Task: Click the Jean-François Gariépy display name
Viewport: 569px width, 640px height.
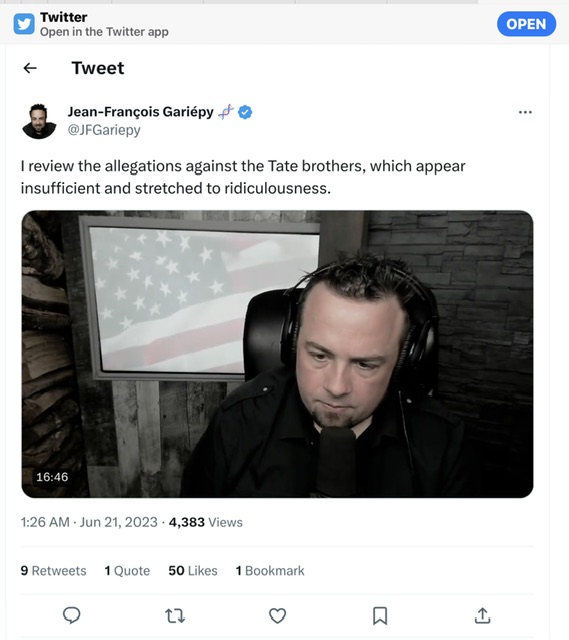Action: point(140,111)
